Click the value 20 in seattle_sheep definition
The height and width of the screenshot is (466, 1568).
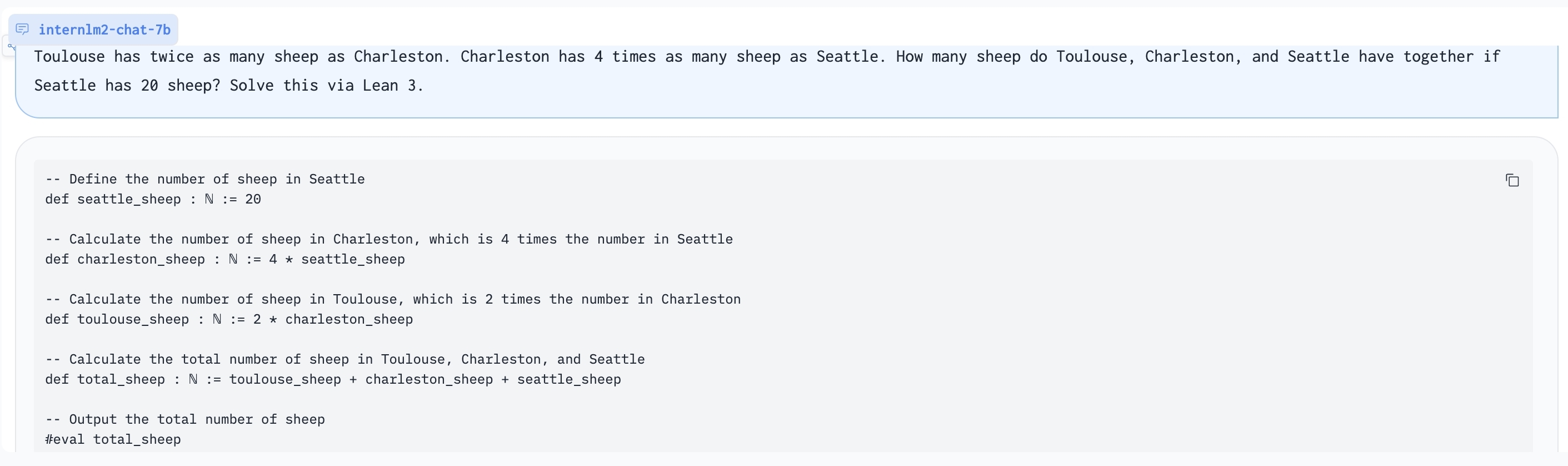click(253, 199)
